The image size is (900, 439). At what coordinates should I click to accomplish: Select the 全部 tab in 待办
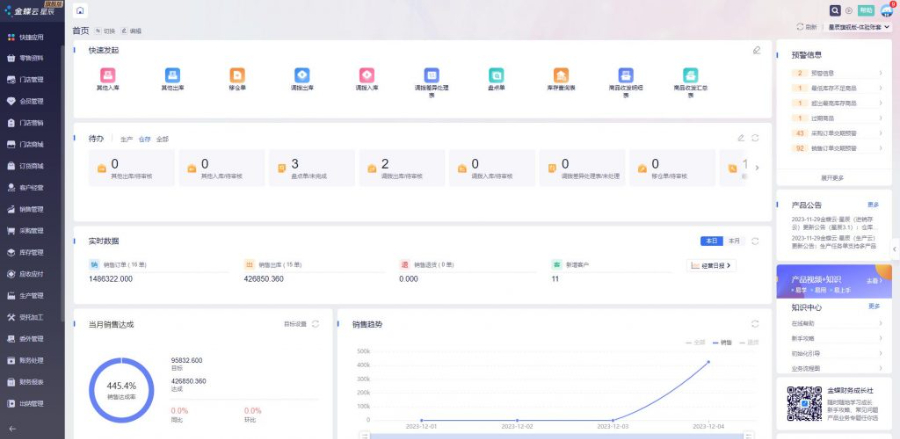[162, 138]
